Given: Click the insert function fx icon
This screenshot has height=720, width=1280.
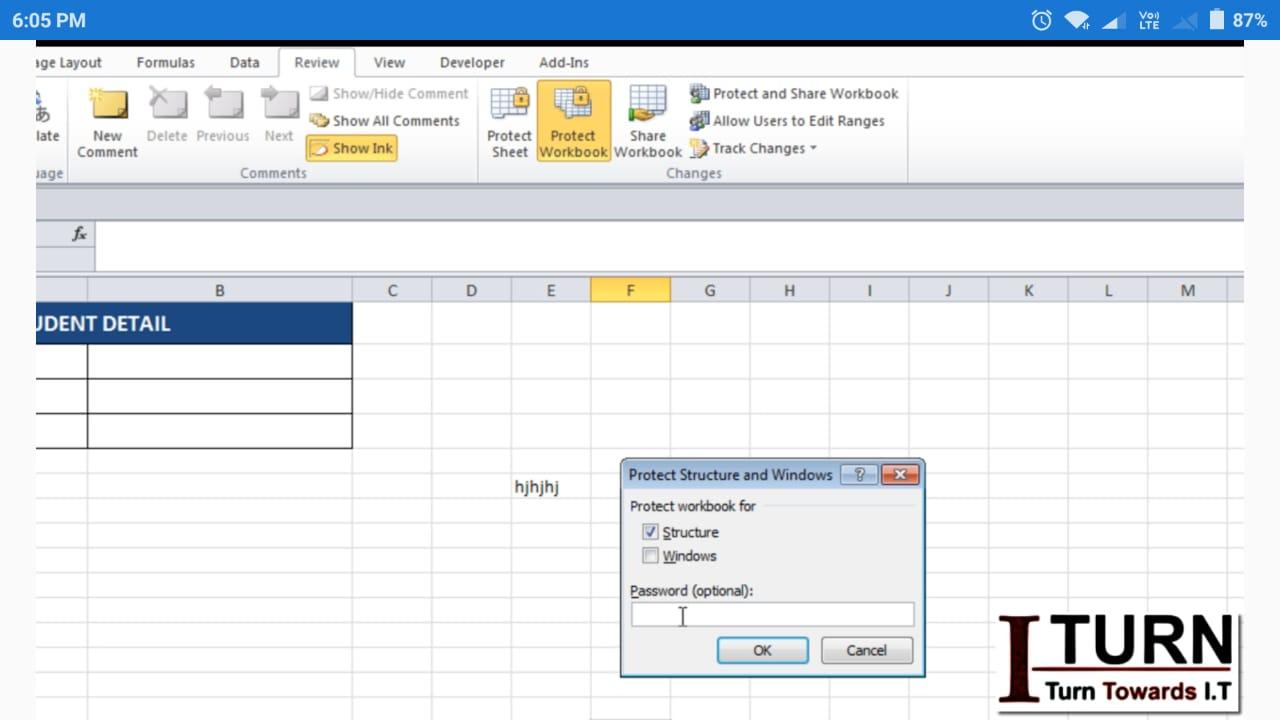Looking at the screenshot, I should [80, 234].
